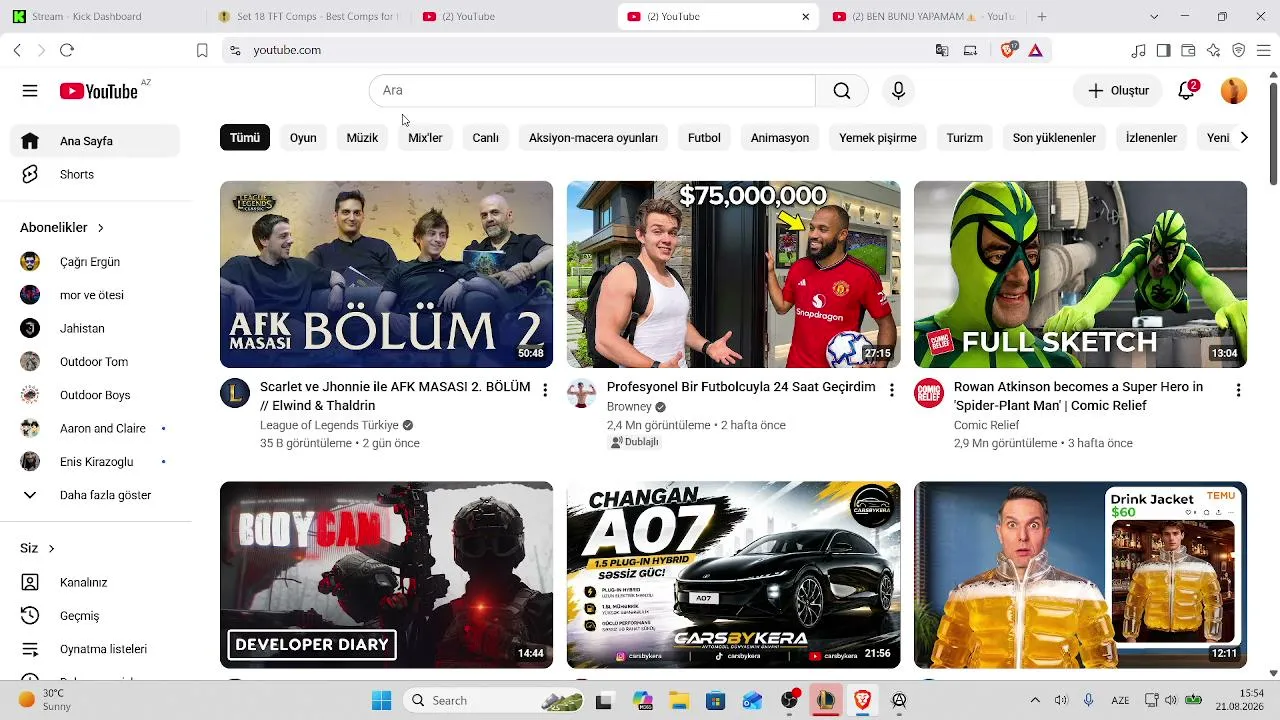Open a new browser tab
1280x720 pixels.
(1041, 17)
